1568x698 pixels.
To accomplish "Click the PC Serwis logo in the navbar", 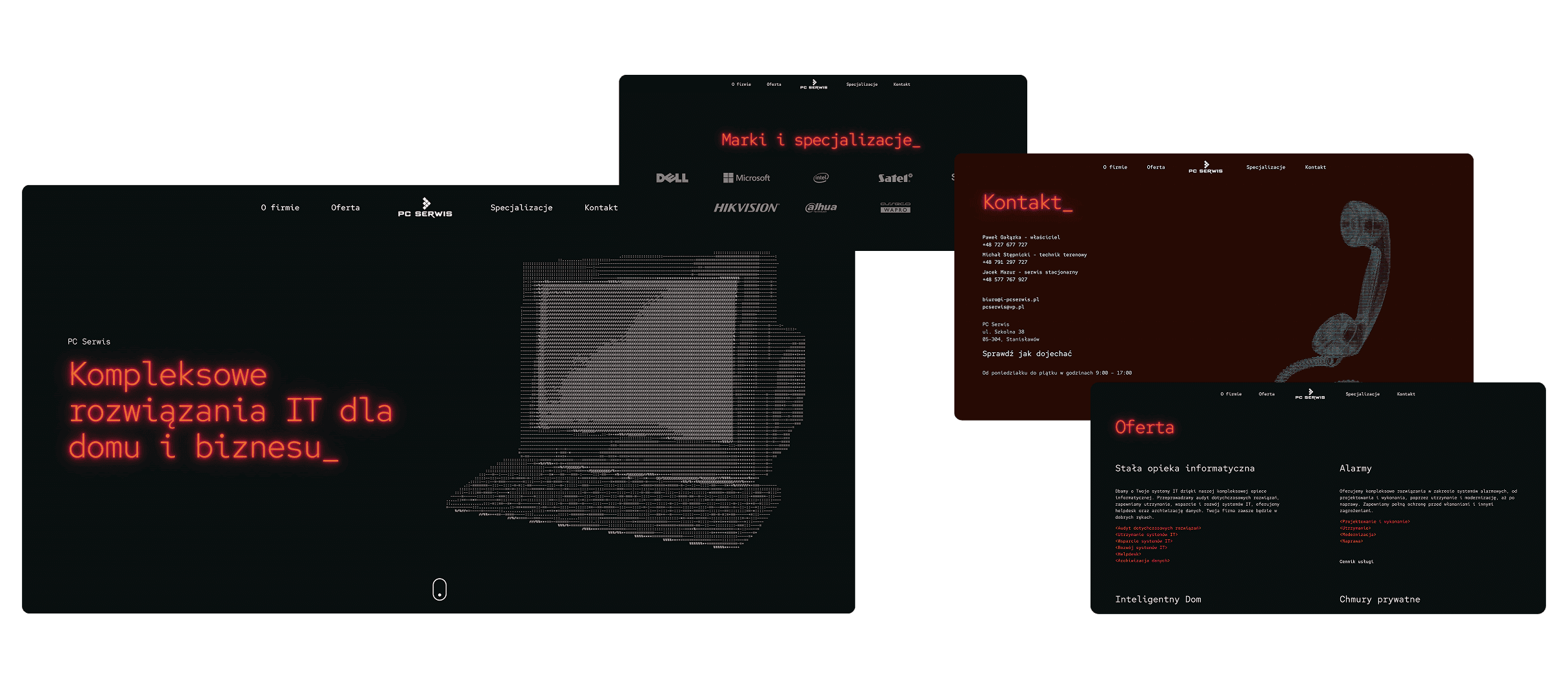I will 424,208.
